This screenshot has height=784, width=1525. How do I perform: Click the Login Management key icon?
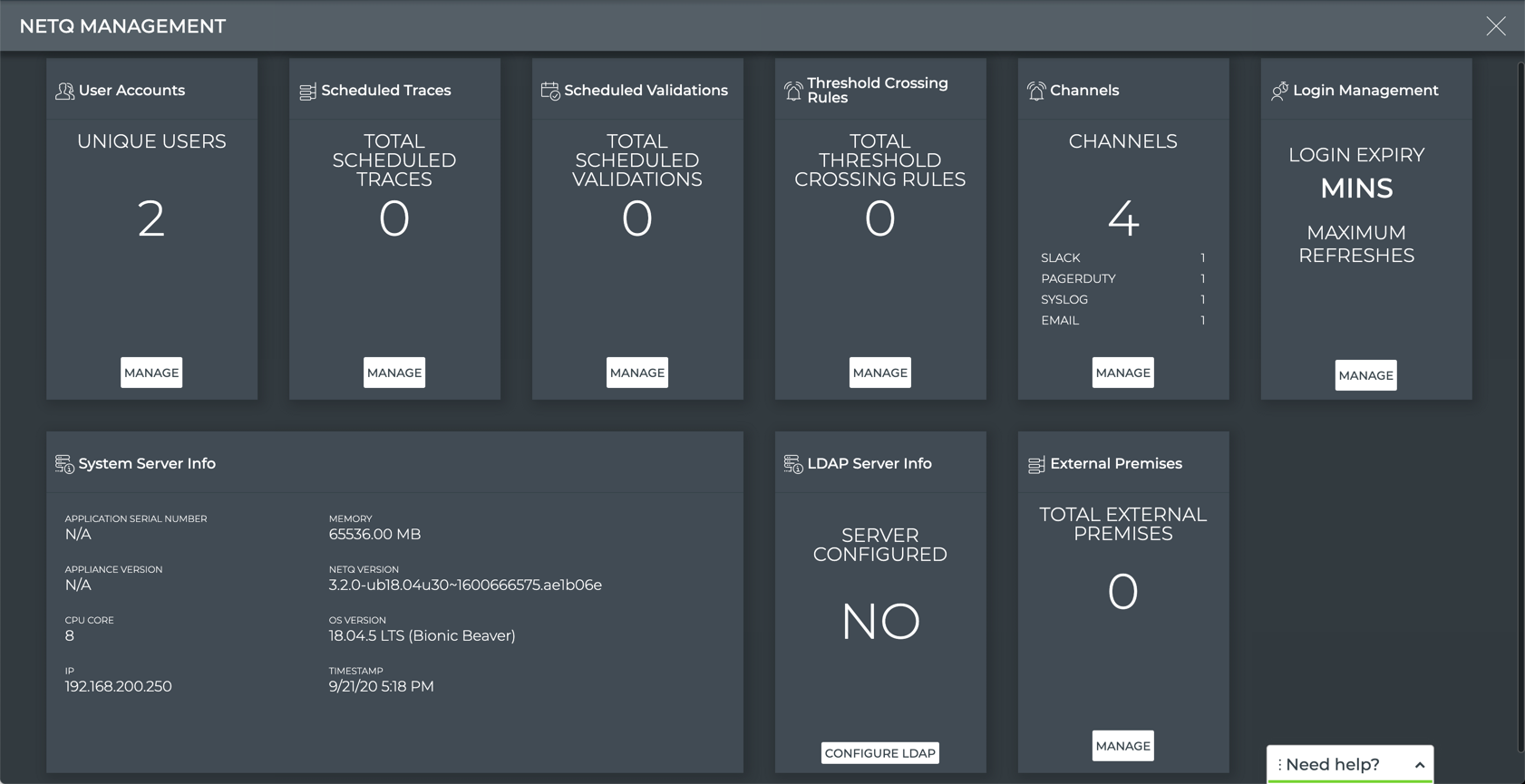[1279, 91]
